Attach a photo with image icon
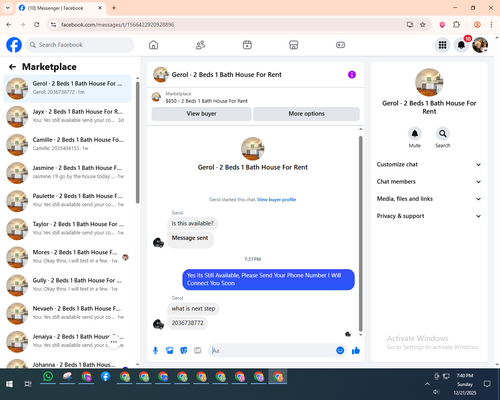Image resolution: width=500 pixels, height=400 pixels. pyautogui.click(x=170, y=350)
